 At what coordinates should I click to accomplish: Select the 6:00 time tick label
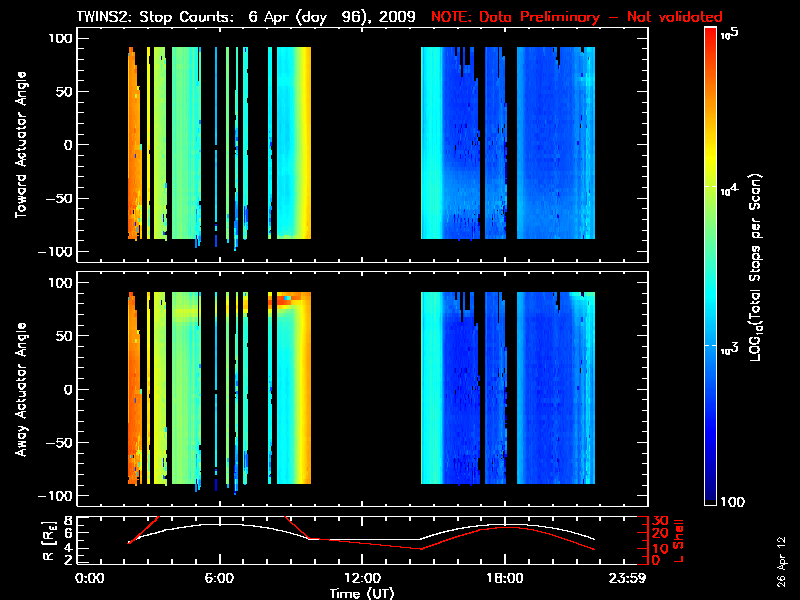pyautogui.click(x=219, y=578)
